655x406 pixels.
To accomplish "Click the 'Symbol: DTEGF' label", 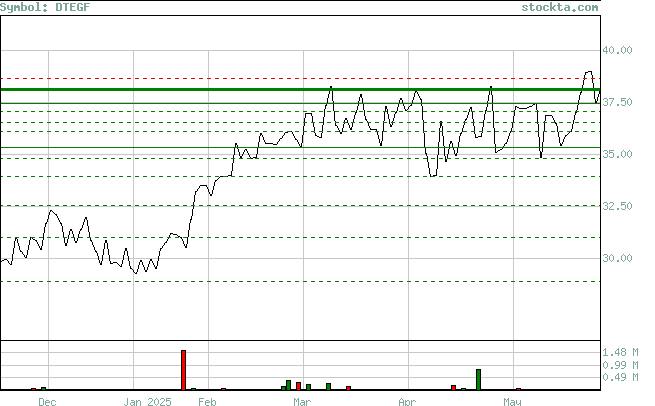I will [x=45, y=7].
